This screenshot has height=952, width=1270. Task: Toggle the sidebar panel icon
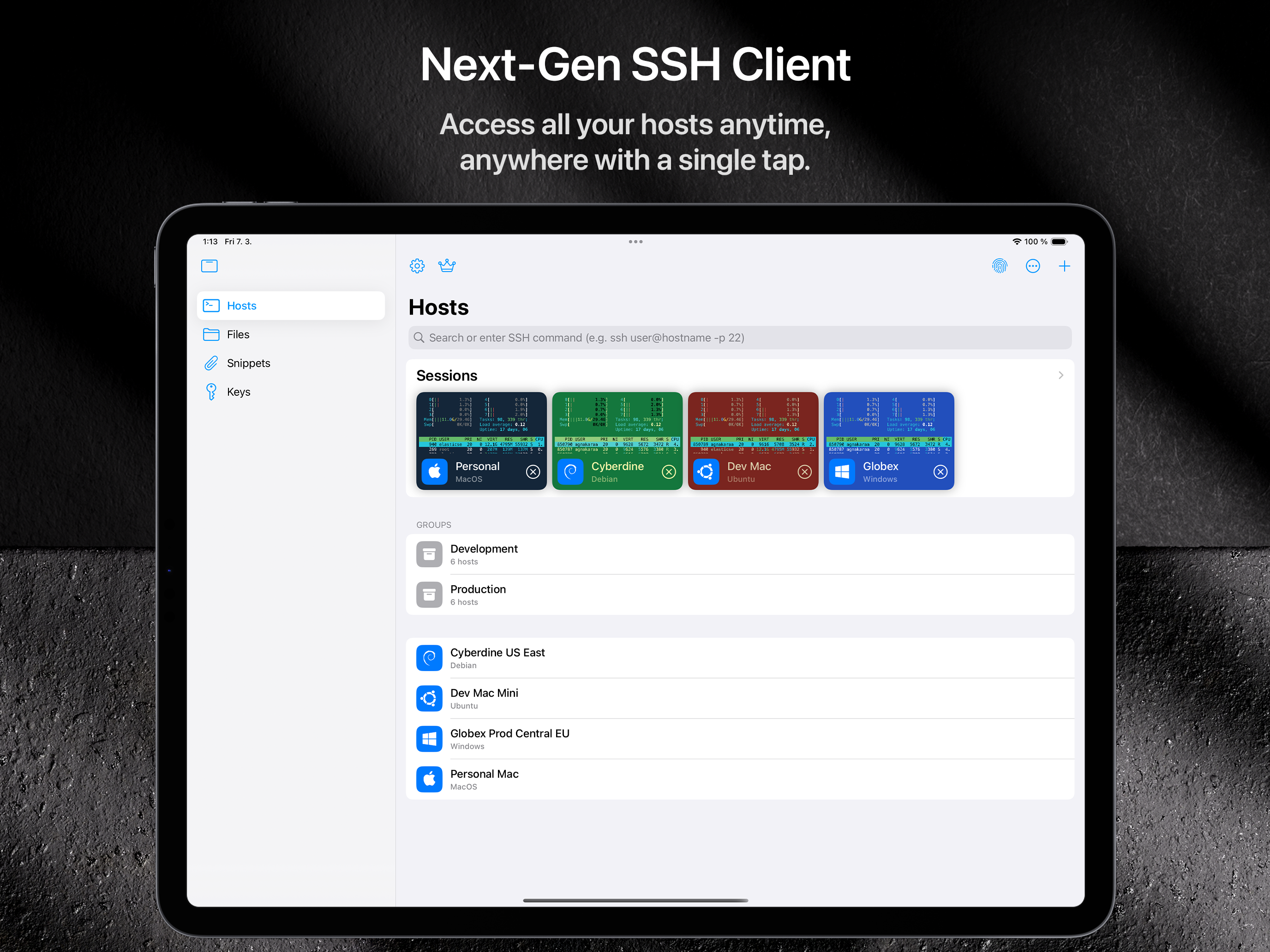[210, 266]
